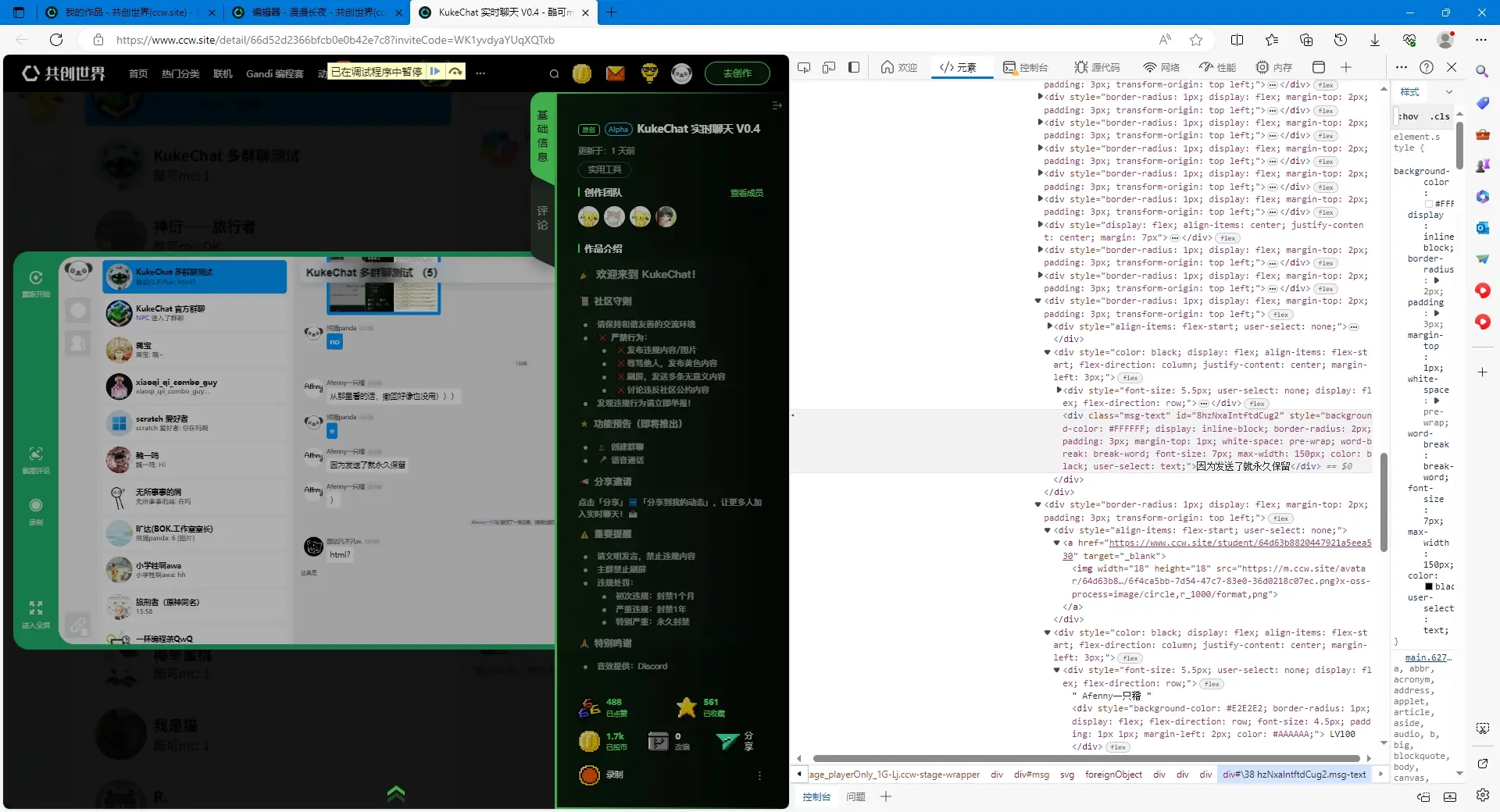
Task: Open the site search magnifier icon
Action: [554, 74]
